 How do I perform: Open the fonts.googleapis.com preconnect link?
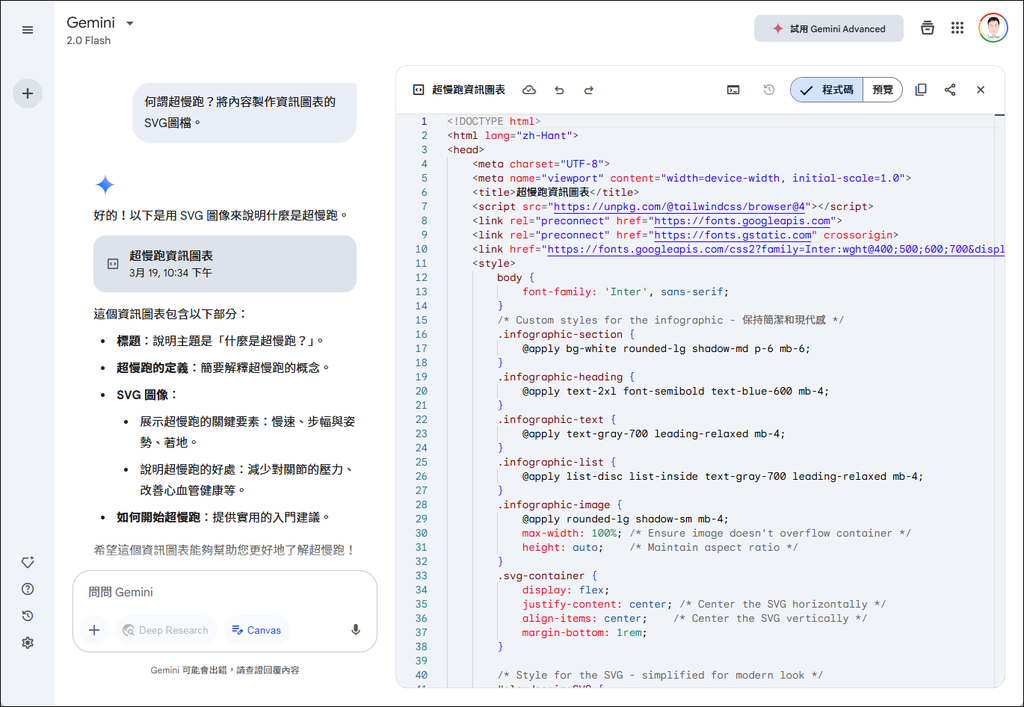[742, 221]
